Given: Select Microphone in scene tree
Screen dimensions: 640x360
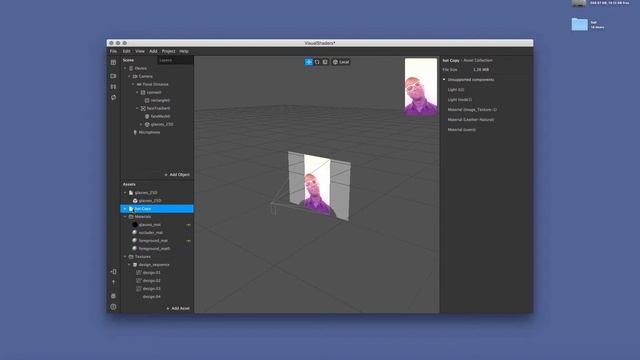Looking at the screenshot, I should (x=149, y=133).
